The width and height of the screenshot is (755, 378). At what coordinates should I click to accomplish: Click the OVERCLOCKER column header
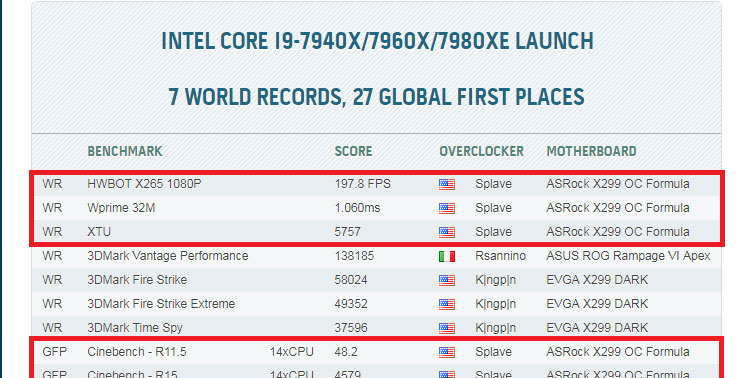482,151
